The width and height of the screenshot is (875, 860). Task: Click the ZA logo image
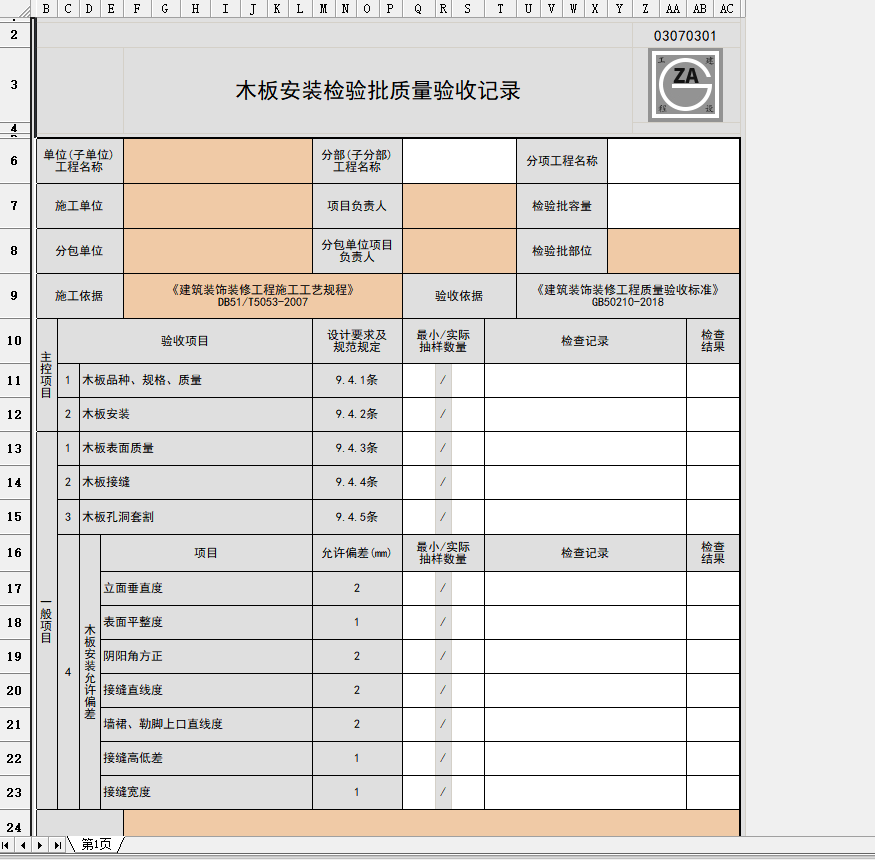(x=685, y=85)
